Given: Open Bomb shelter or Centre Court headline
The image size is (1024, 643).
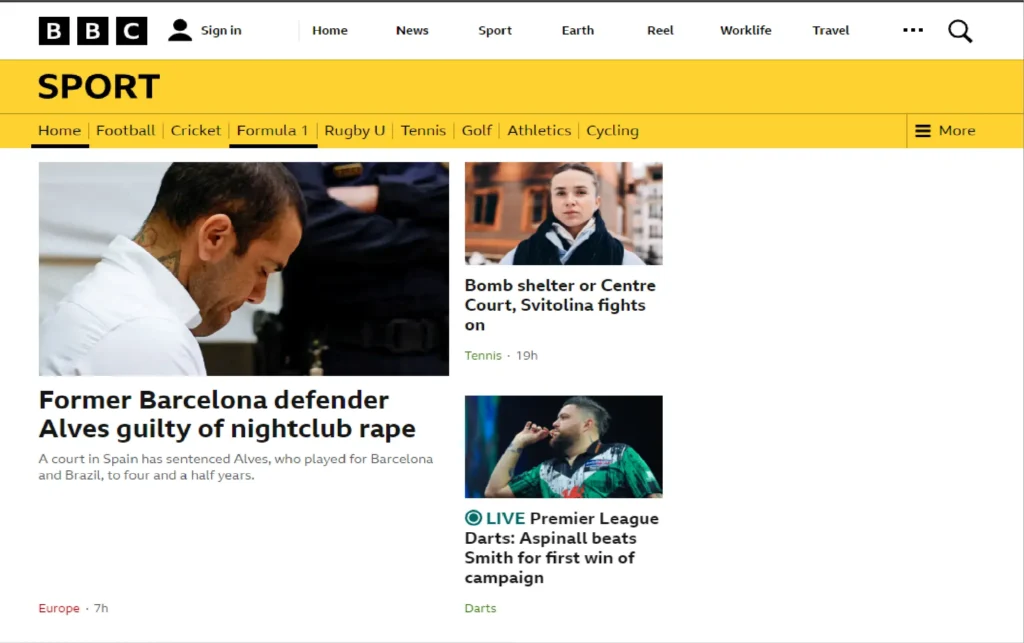Looking at the screenshot, I should click(560, 305).
